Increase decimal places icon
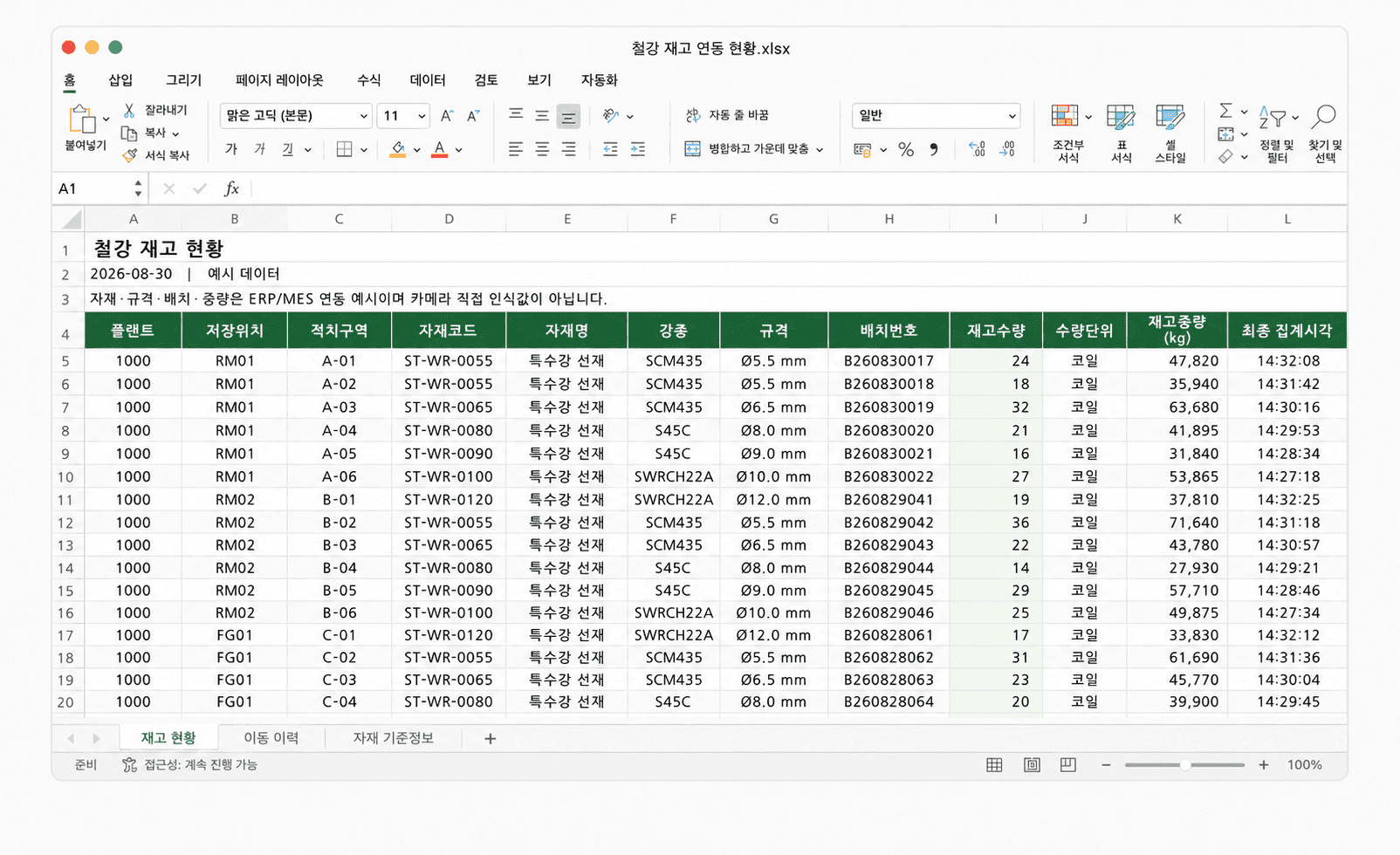1400x855 pixels. [x=978, y=150]
